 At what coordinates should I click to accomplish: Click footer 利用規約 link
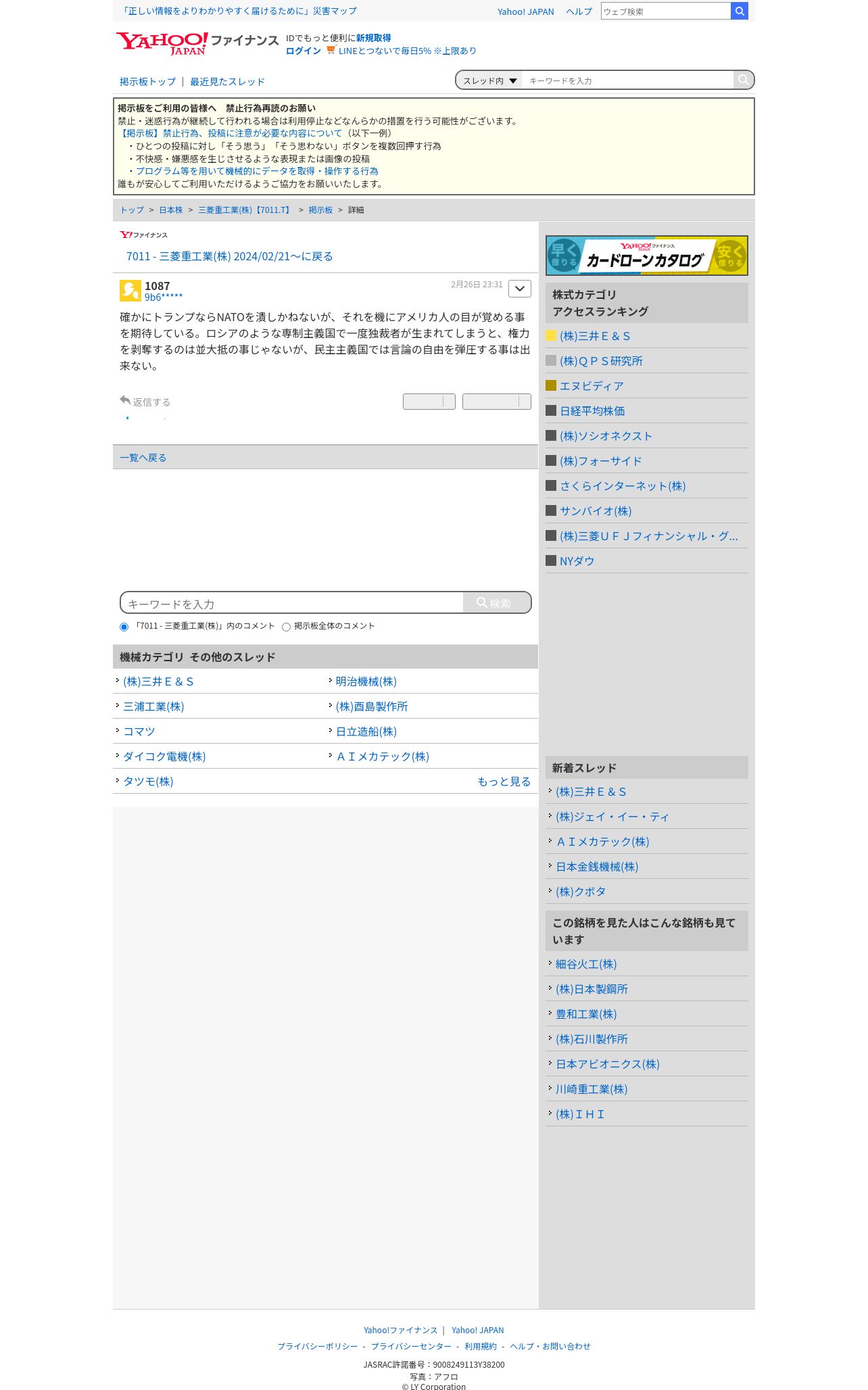[481, 1346]
